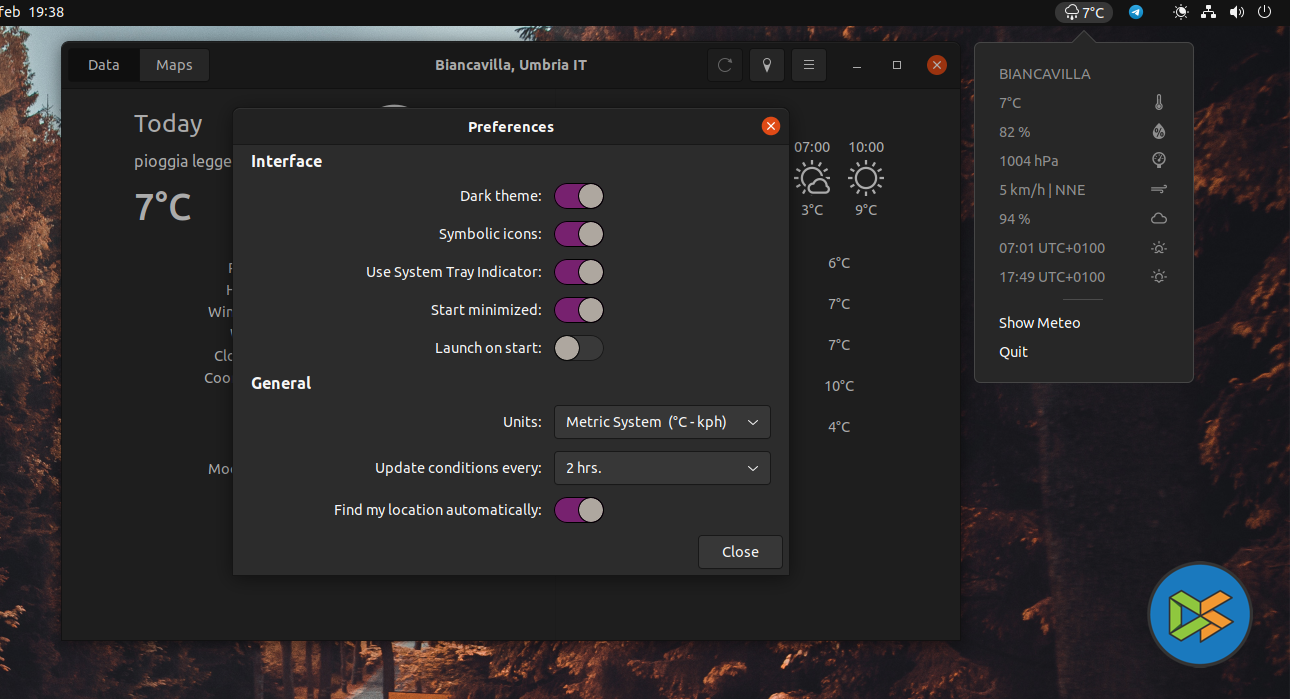This screenshot has height=699, width=1290.
Task: Open the hamburger menu in header
Action: coord(809,65)
